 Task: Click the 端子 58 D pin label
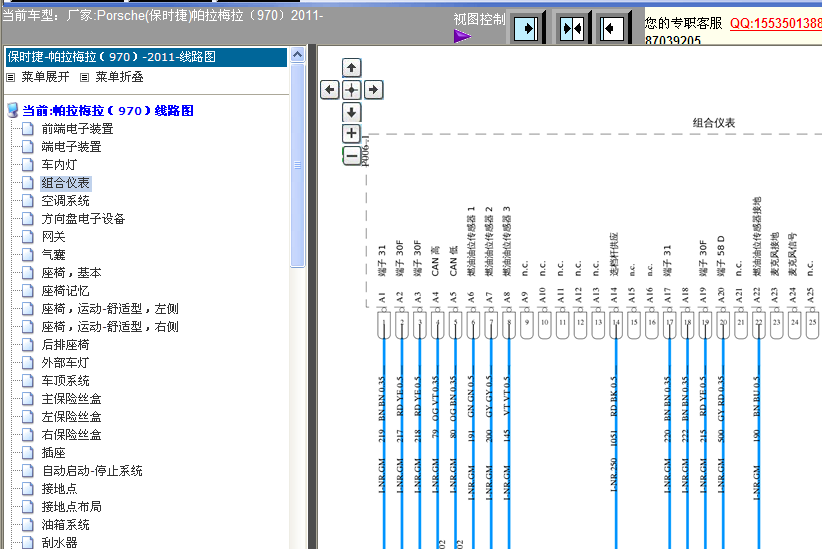point(721,256)
